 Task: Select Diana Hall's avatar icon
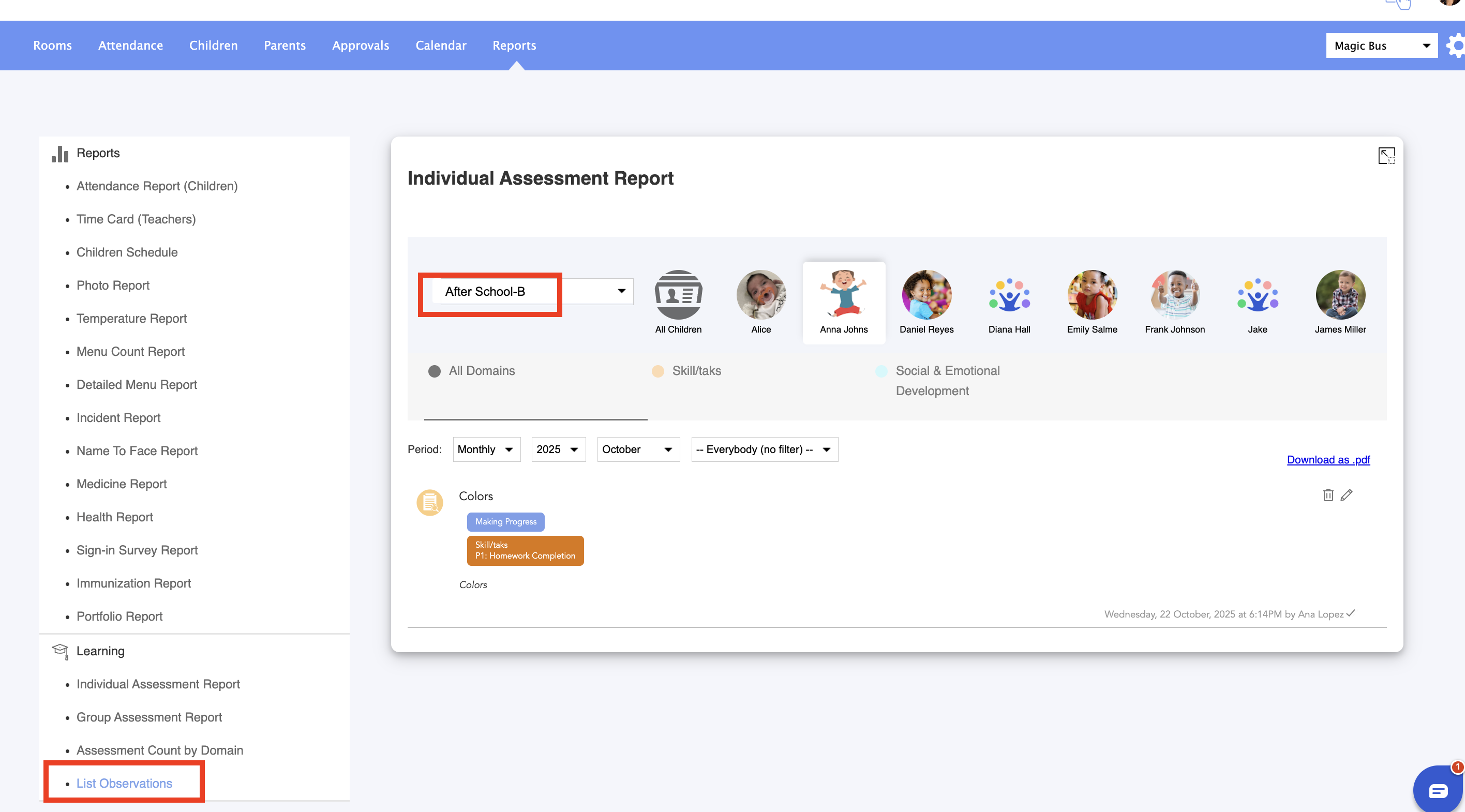click(1009, 295)
